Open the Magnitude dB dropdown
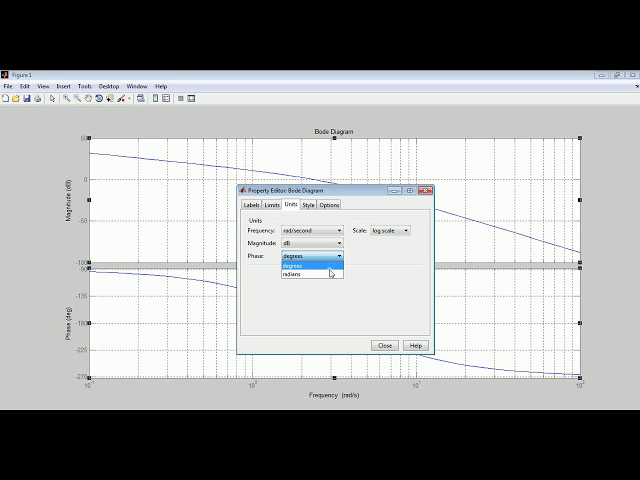 312,243
